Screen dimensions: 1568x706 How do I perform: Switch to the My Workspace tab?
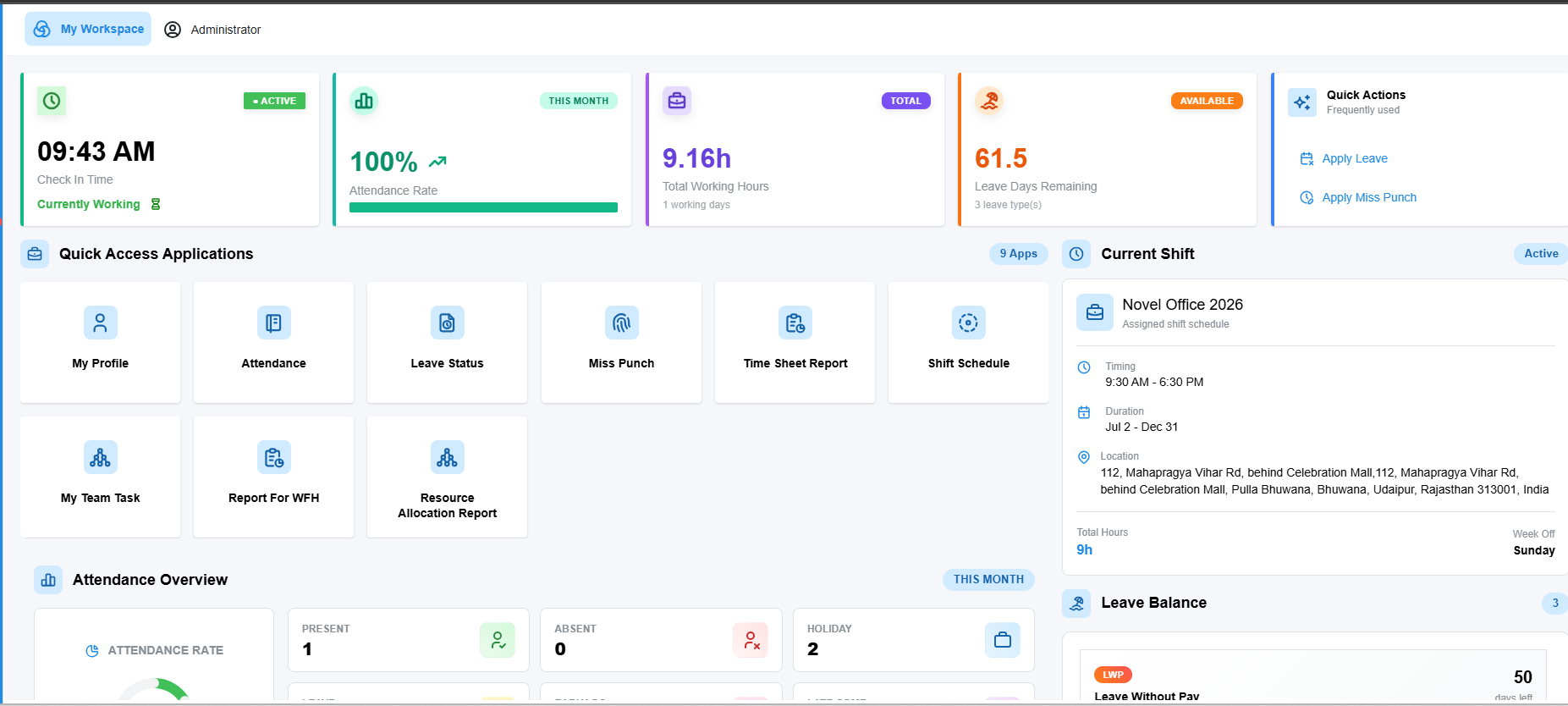point(88,29)
